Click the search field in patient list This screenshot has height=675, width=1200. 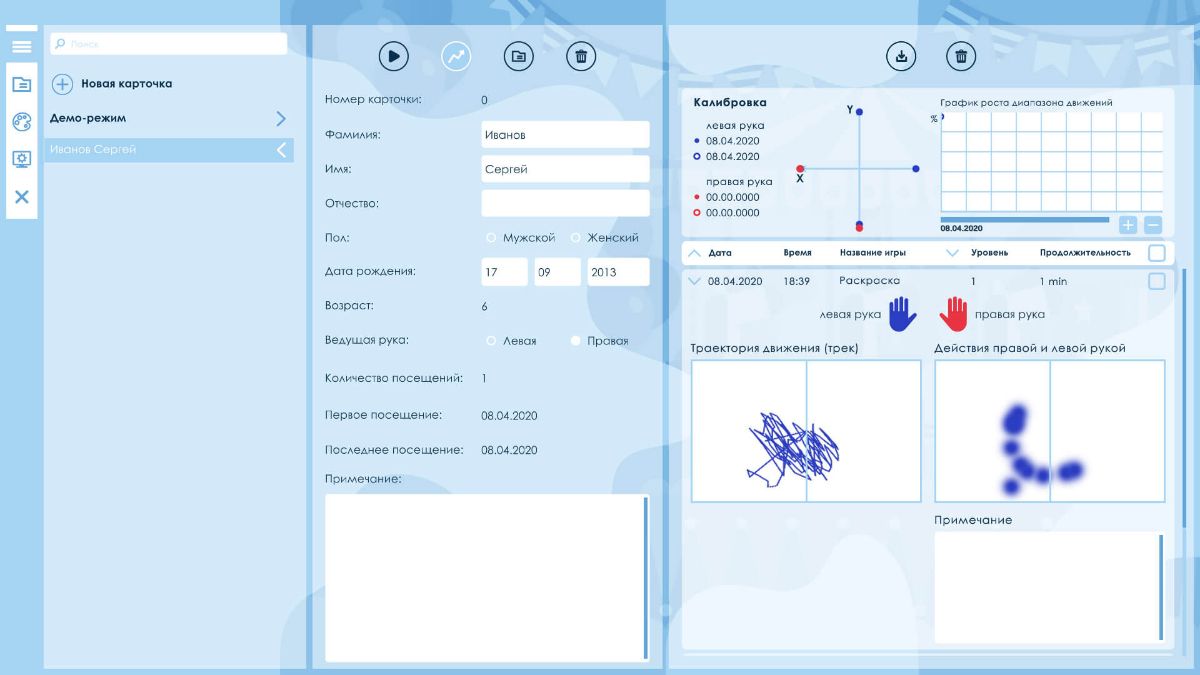[x=168, y=44]
